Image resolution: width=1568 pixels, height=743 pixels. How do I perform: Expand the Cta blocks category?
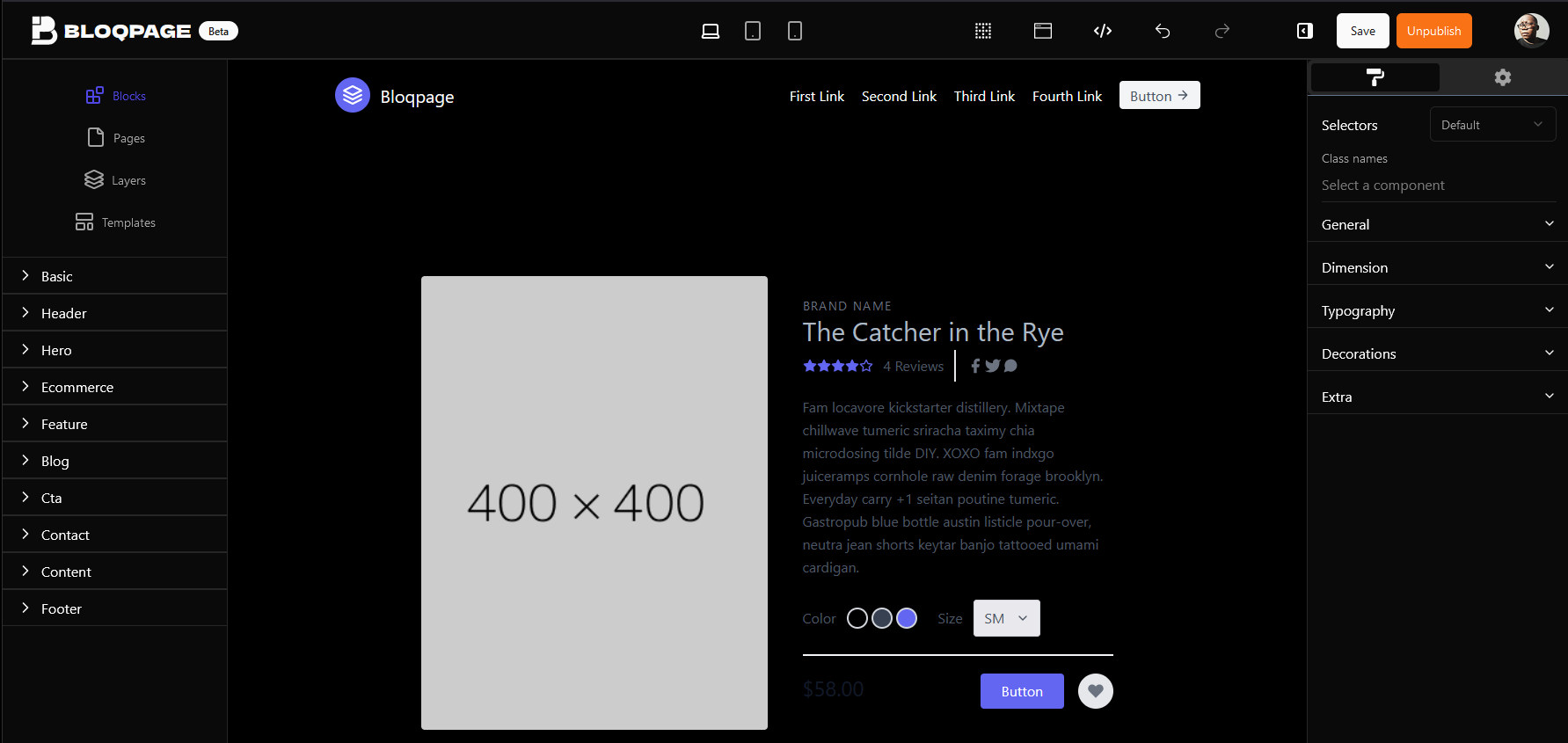115,498
